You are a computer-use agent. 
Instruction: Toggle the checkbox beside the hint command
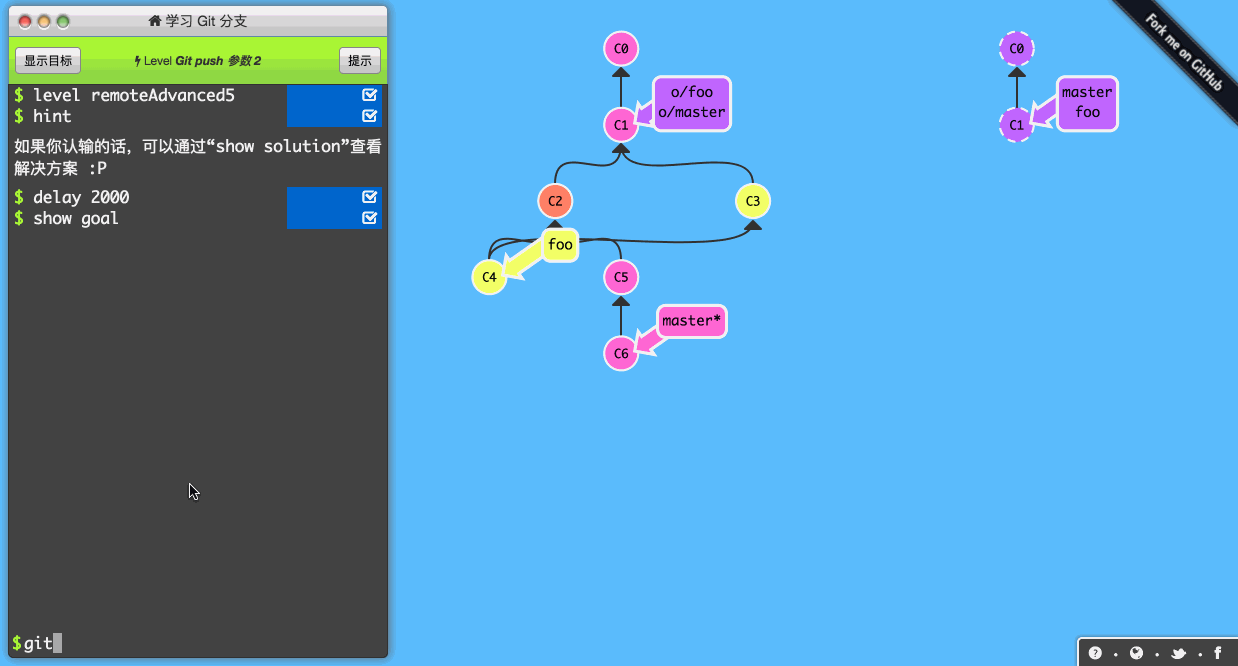[371, 115]
